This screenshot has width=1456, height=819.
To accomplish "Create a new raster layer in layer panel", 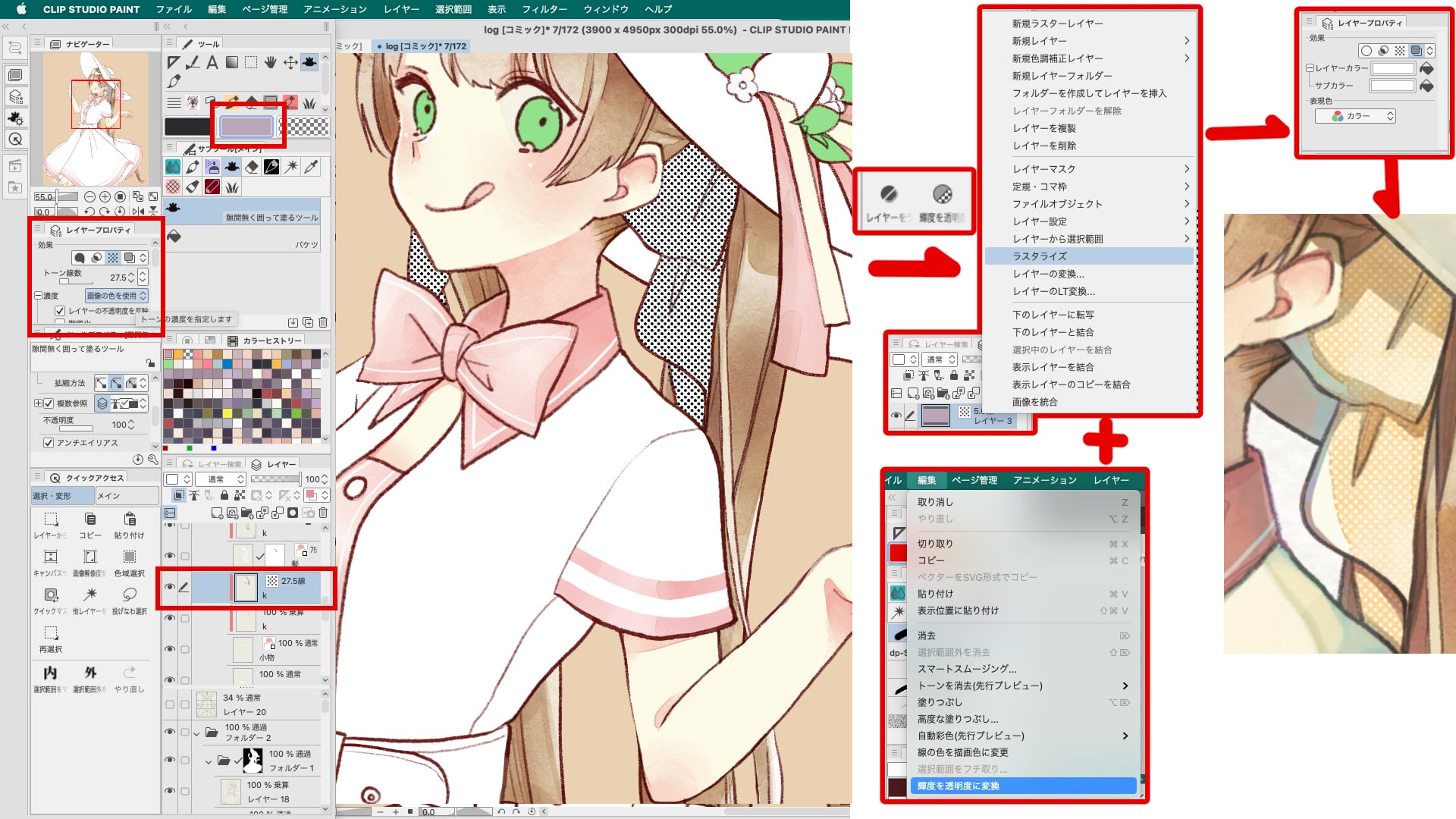I will [217, 513].
